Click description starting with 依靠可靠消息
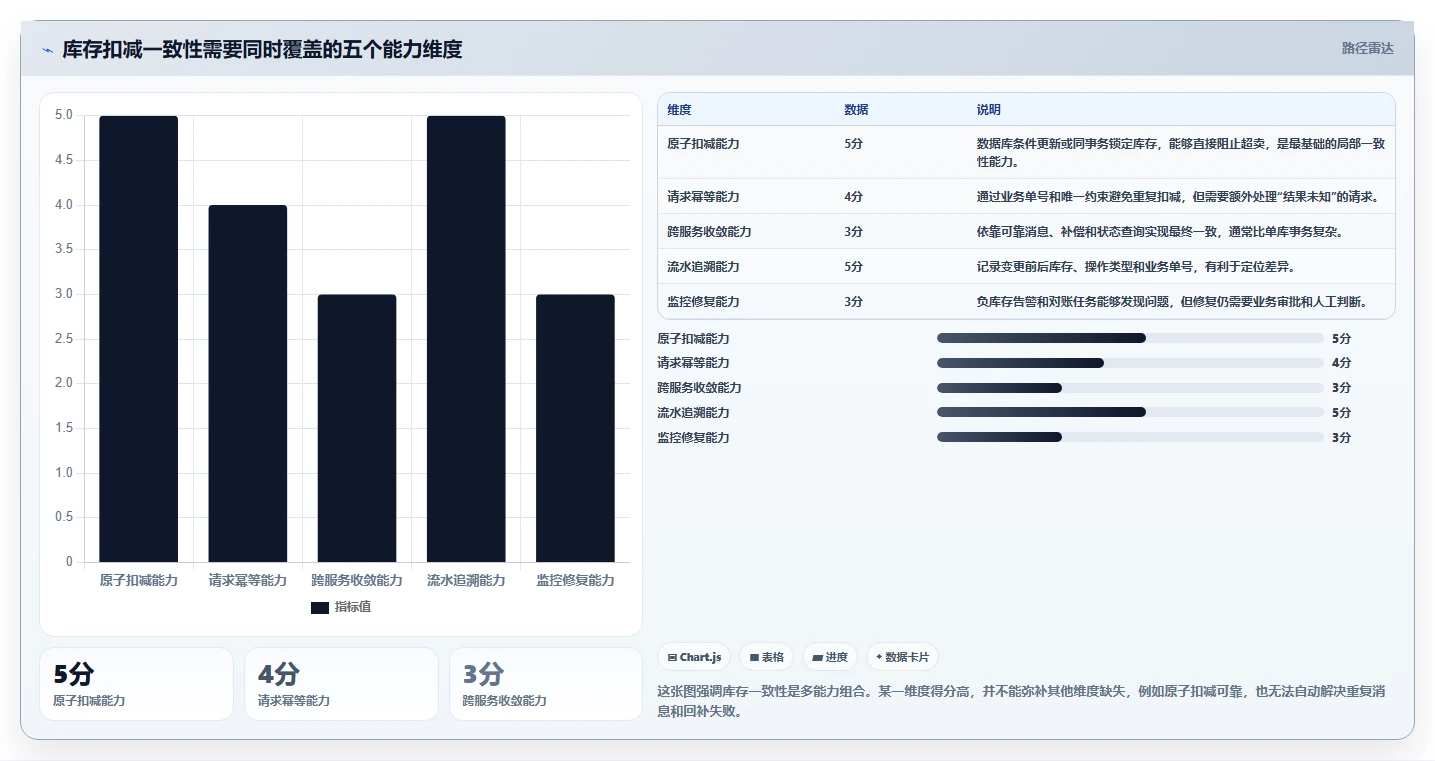1435x761 pixels. coord(1160,232)
